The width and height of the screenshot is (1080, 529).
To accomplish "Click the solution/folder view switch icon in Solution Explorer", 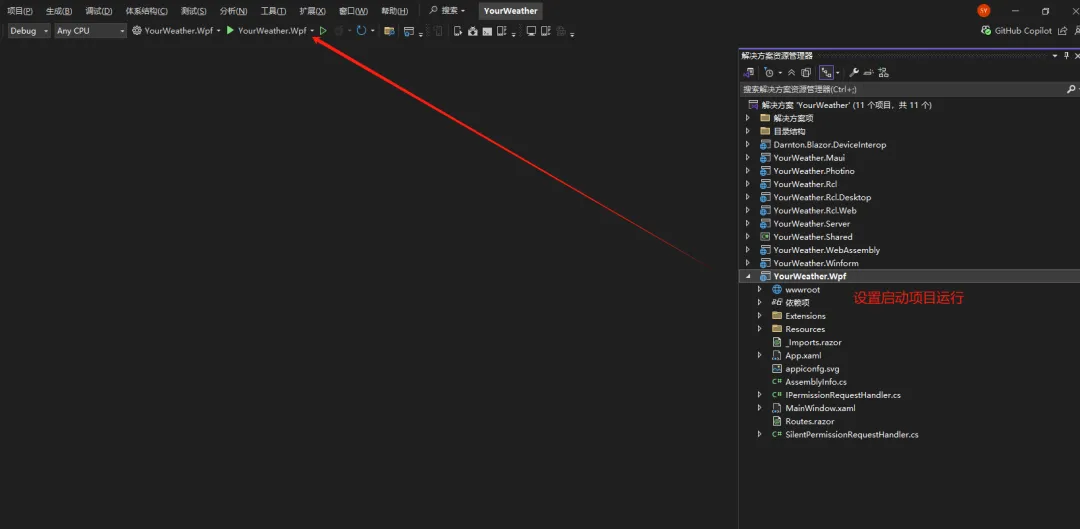I will [x=749, y=72].
